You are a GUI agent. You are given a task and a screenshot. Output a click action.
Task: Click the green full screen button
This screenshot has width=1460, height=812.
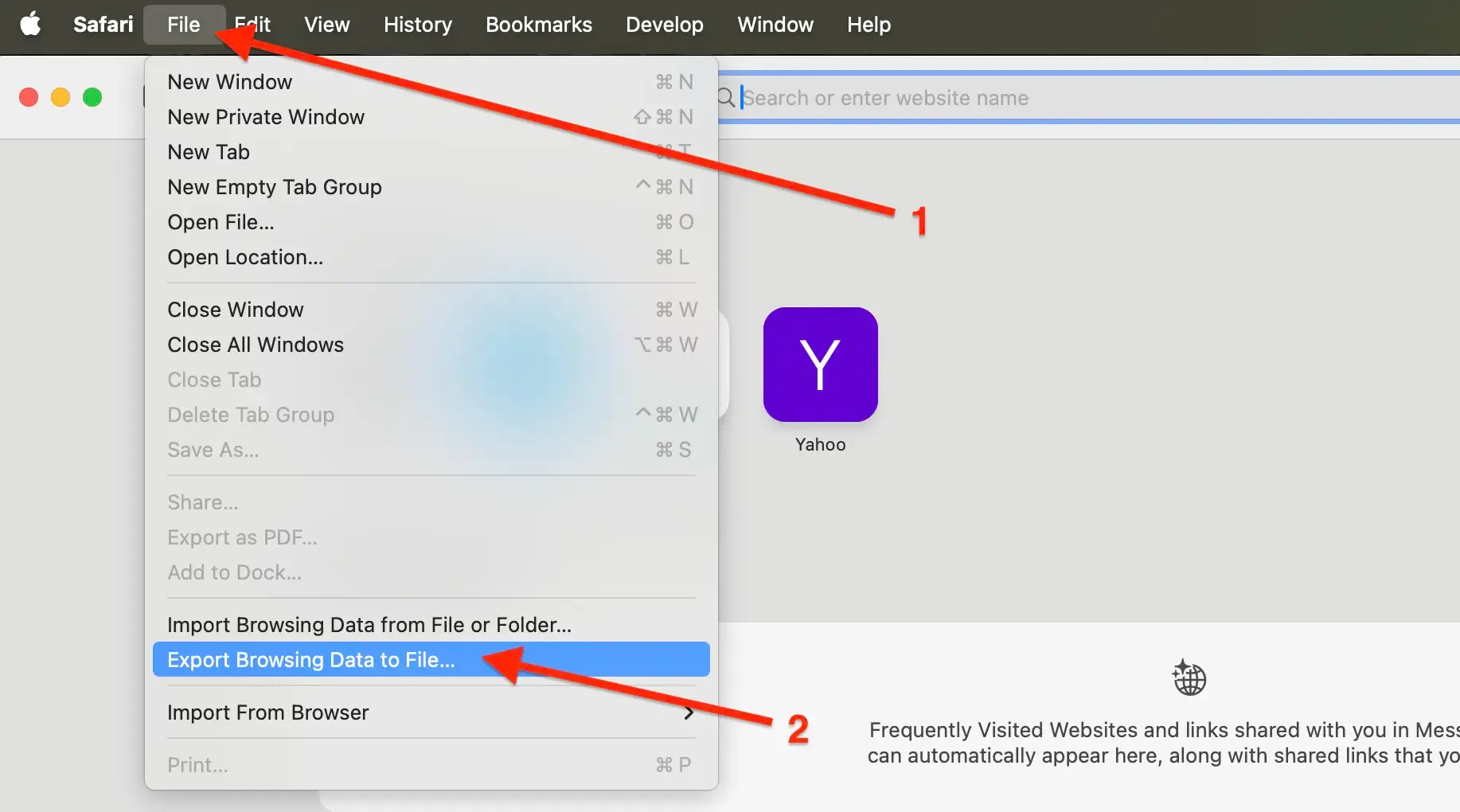tap(92, 97)
